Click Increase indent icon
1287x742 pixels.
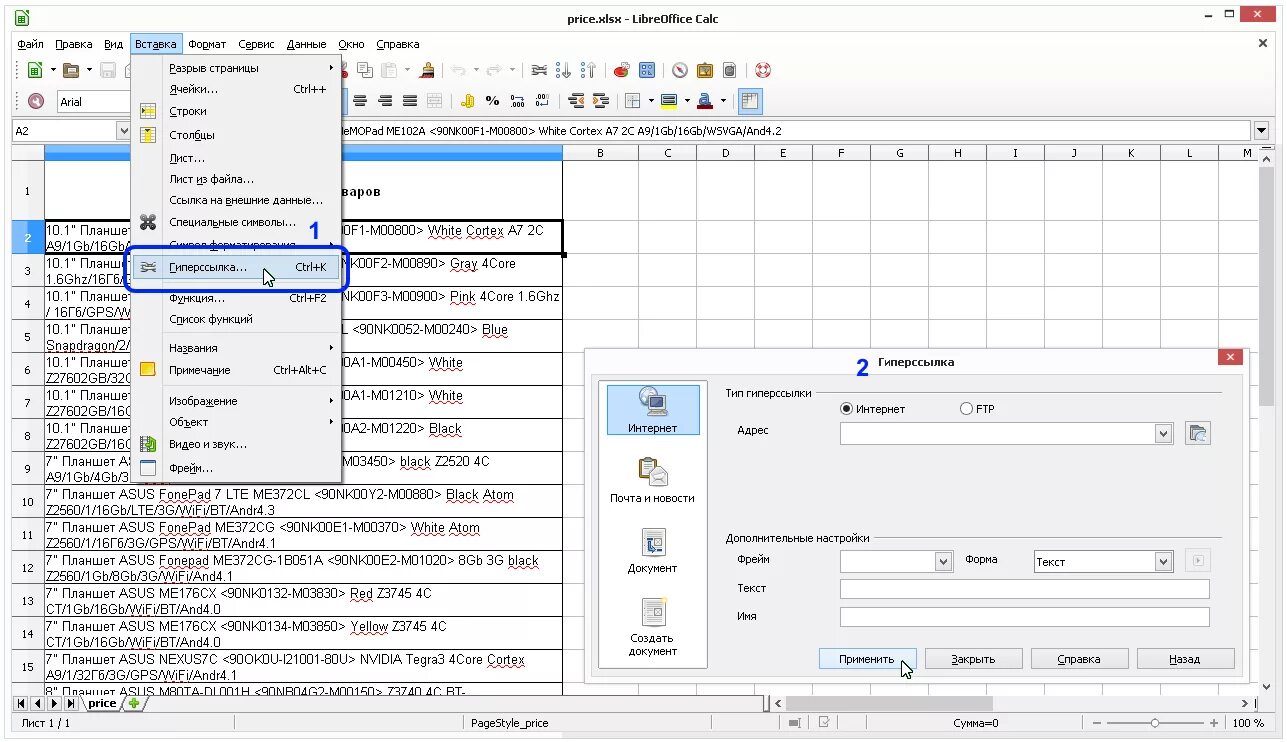(x=601, y=101)
